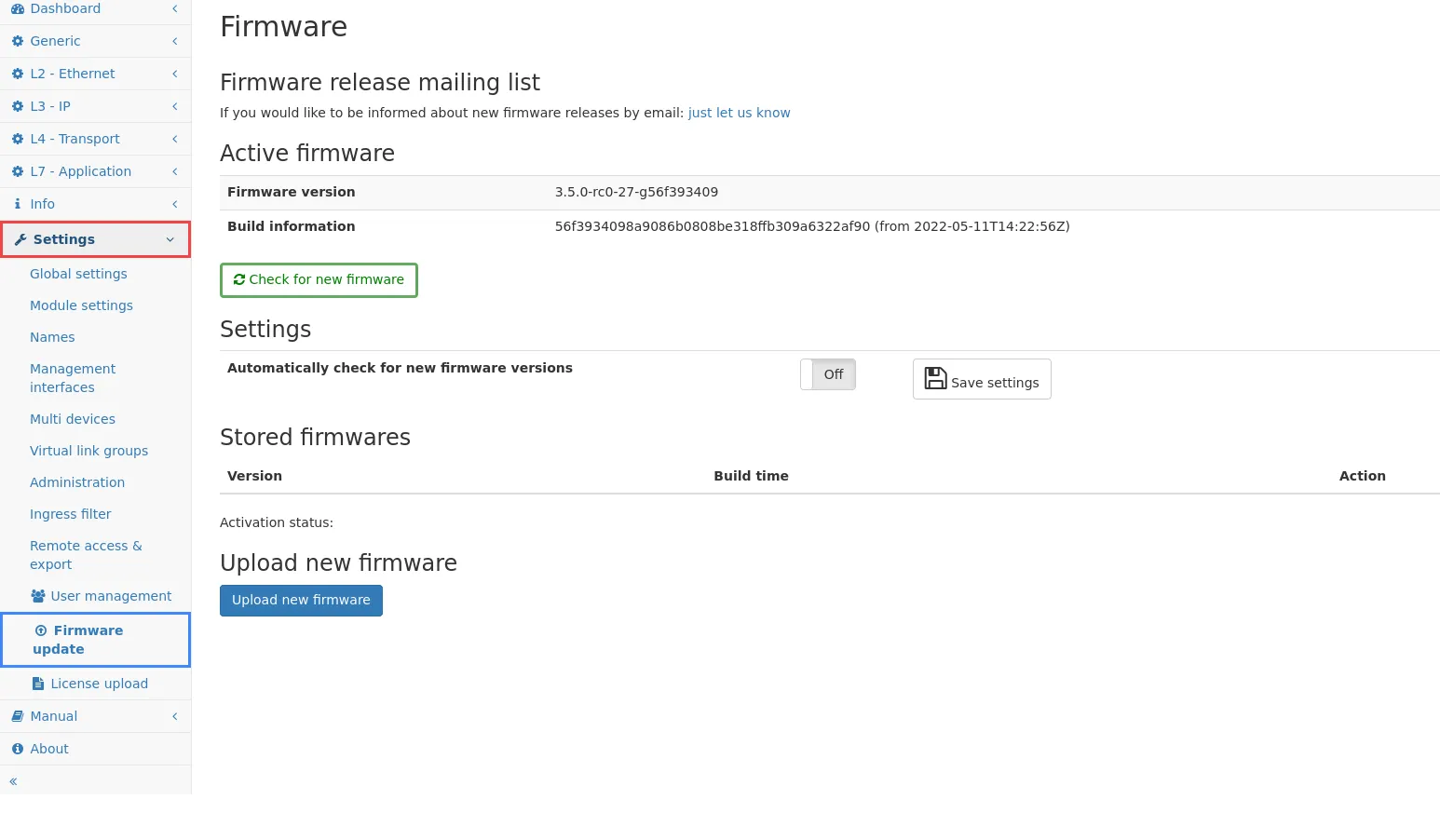This screenshot has width=1440, height=840.
Task: Click the Info 'i' icon in sidebar
Action: pos(17,204)
